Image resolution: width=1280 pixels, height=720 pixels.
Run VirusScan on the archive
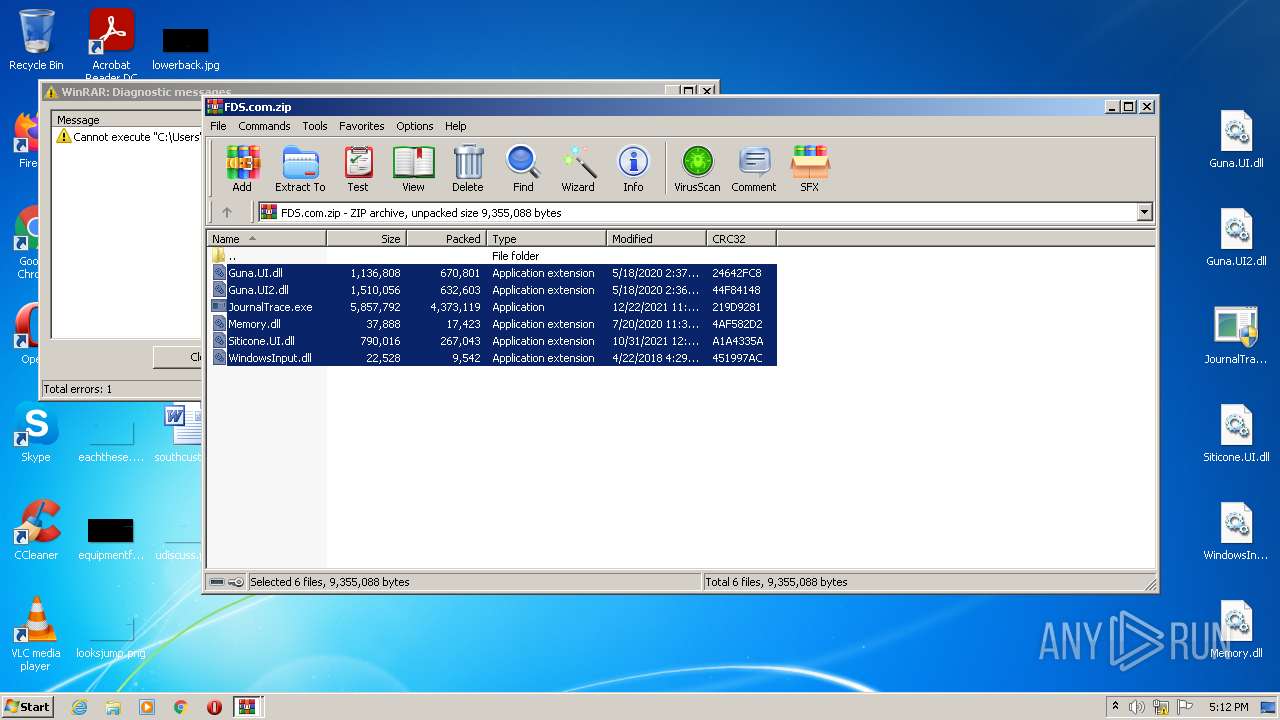697,168
